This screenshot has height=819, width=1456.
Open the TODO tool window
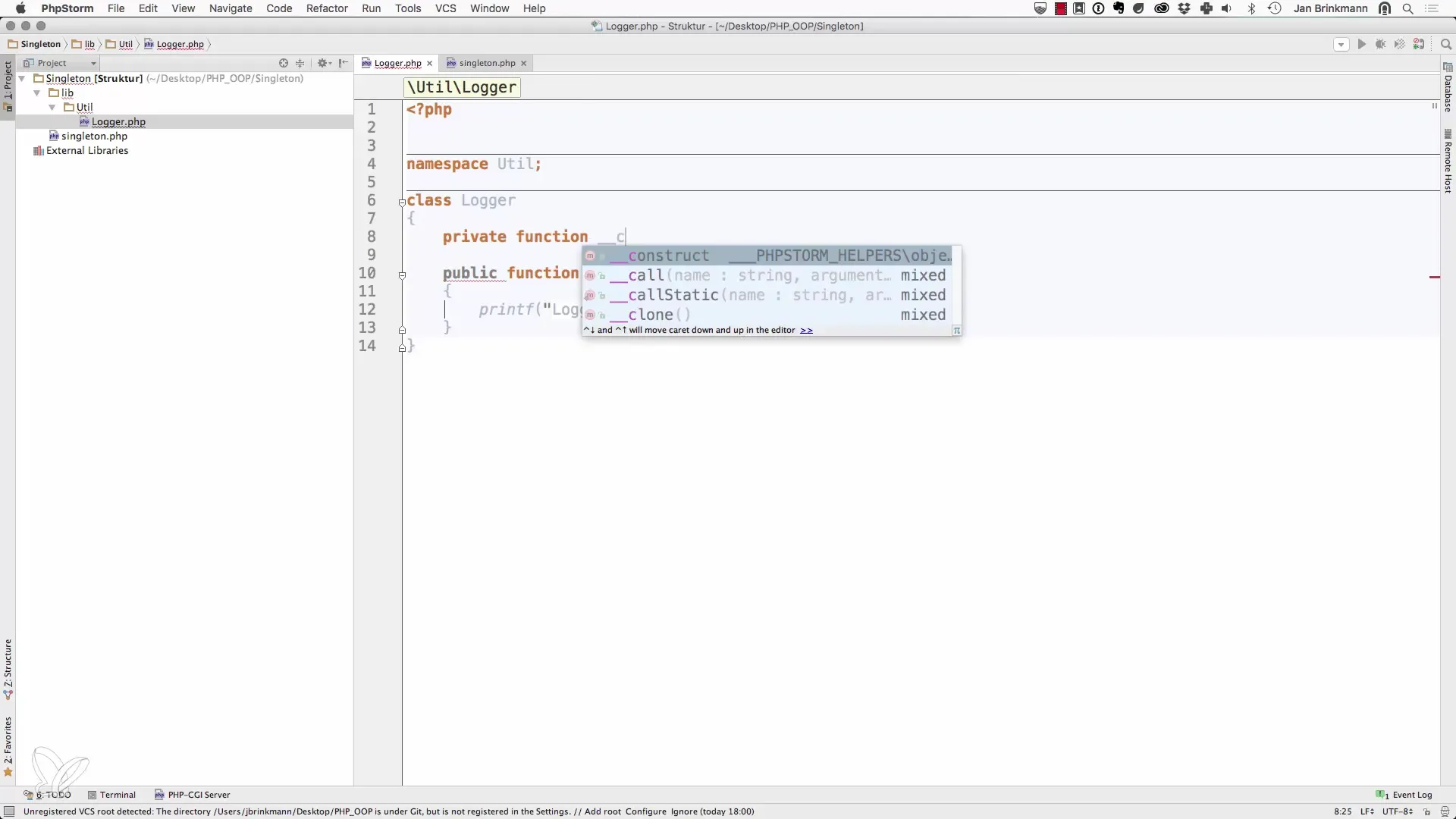pos(47,795)
